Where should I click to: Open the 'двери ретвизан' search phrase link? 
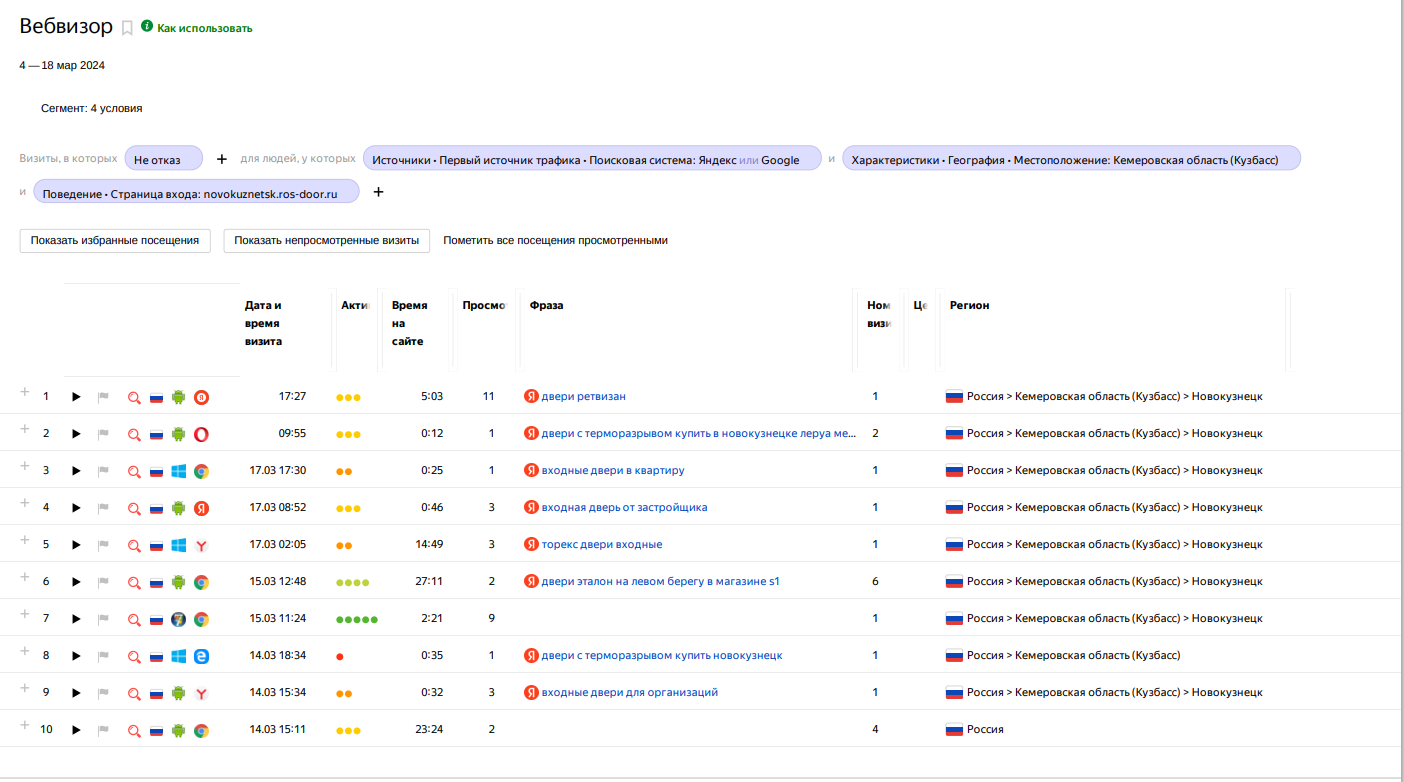coord(583,397)
